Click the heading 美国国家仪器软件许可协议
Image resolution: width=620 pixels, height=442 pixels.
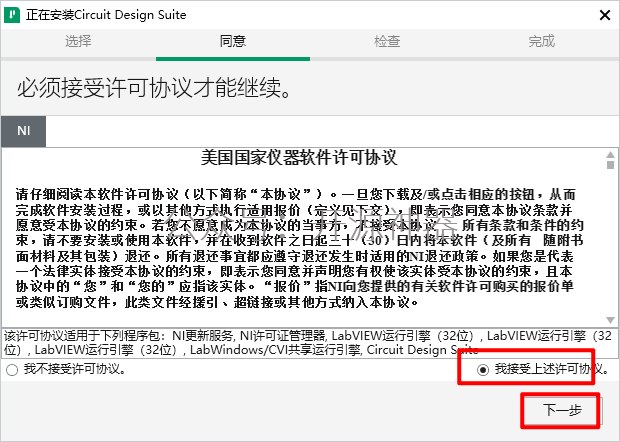click(299, 158)
